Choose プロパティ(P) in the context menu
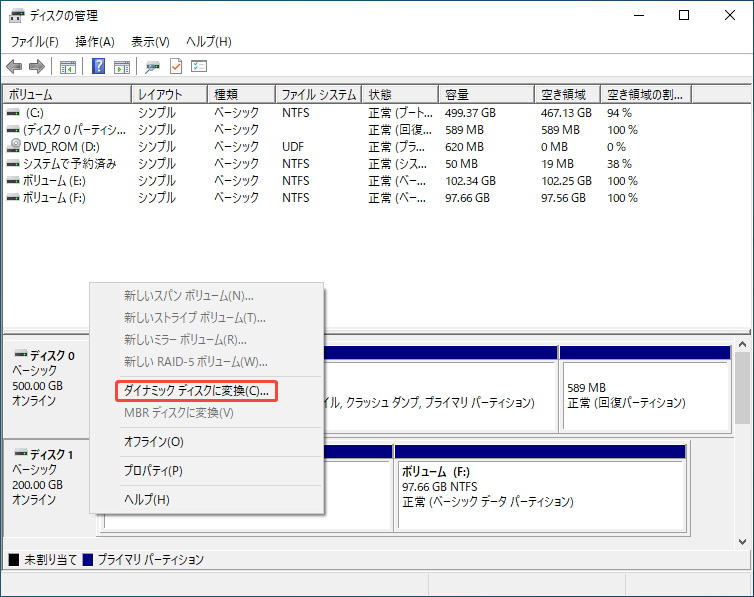 click(207, 471)
